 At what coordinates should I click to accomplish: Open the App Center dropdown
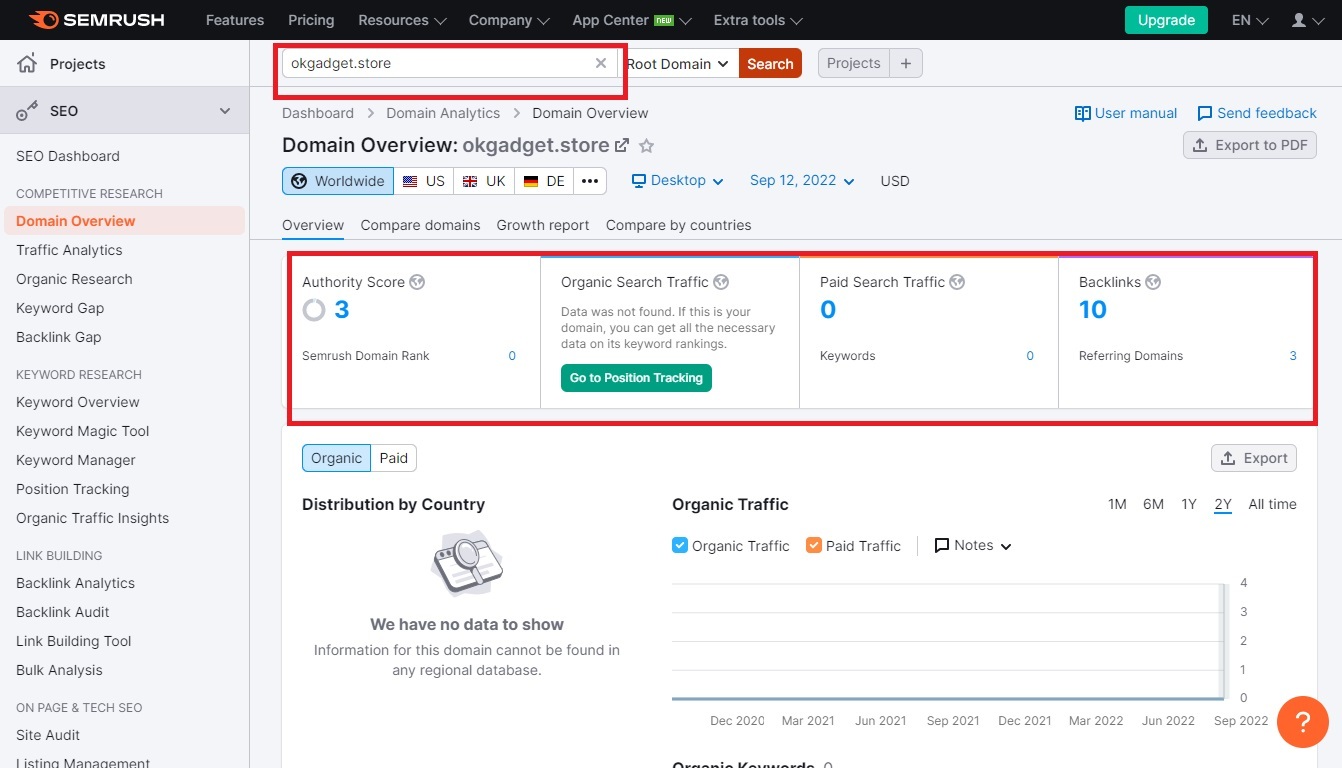(x=632, y=20)
